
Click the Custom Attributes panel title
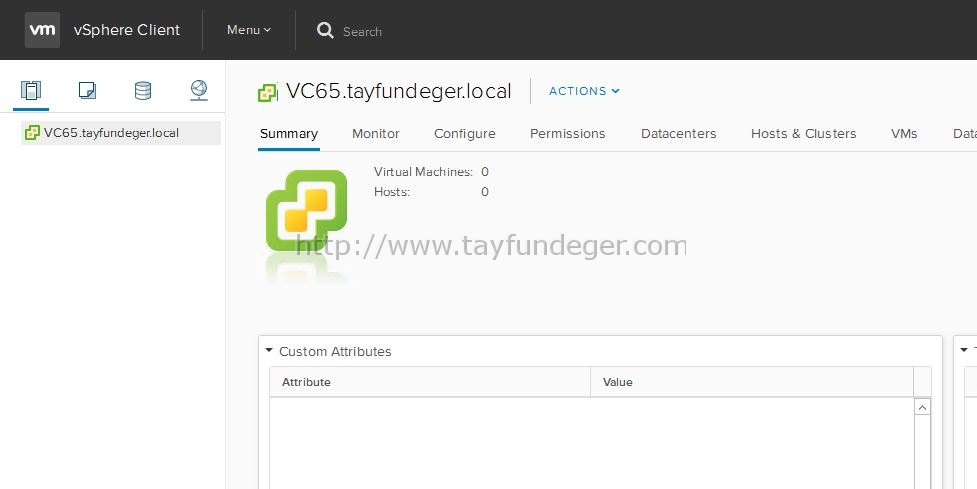tap(335, 351)
